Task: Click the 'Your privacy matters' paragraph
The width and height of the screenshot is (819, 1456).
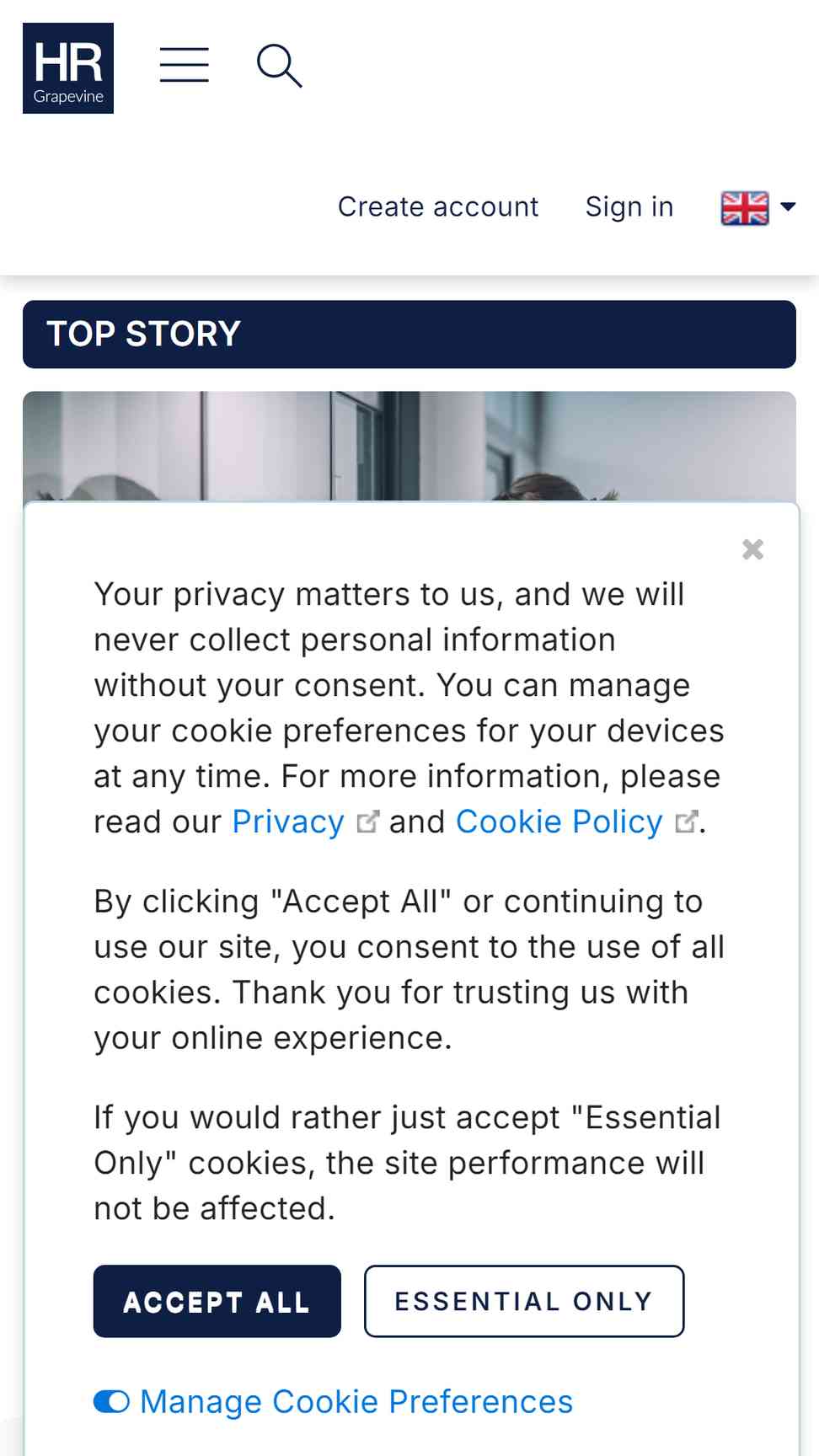Action: coord(409,708)
